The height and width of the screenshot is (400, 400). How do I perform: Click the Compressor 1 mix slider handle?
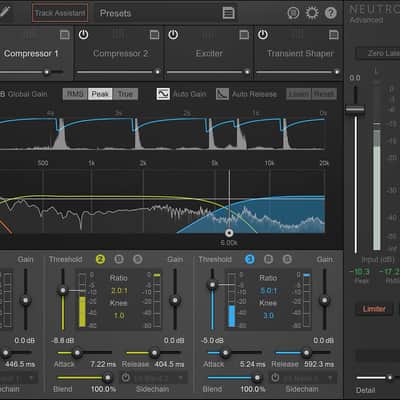click(47, 72)
